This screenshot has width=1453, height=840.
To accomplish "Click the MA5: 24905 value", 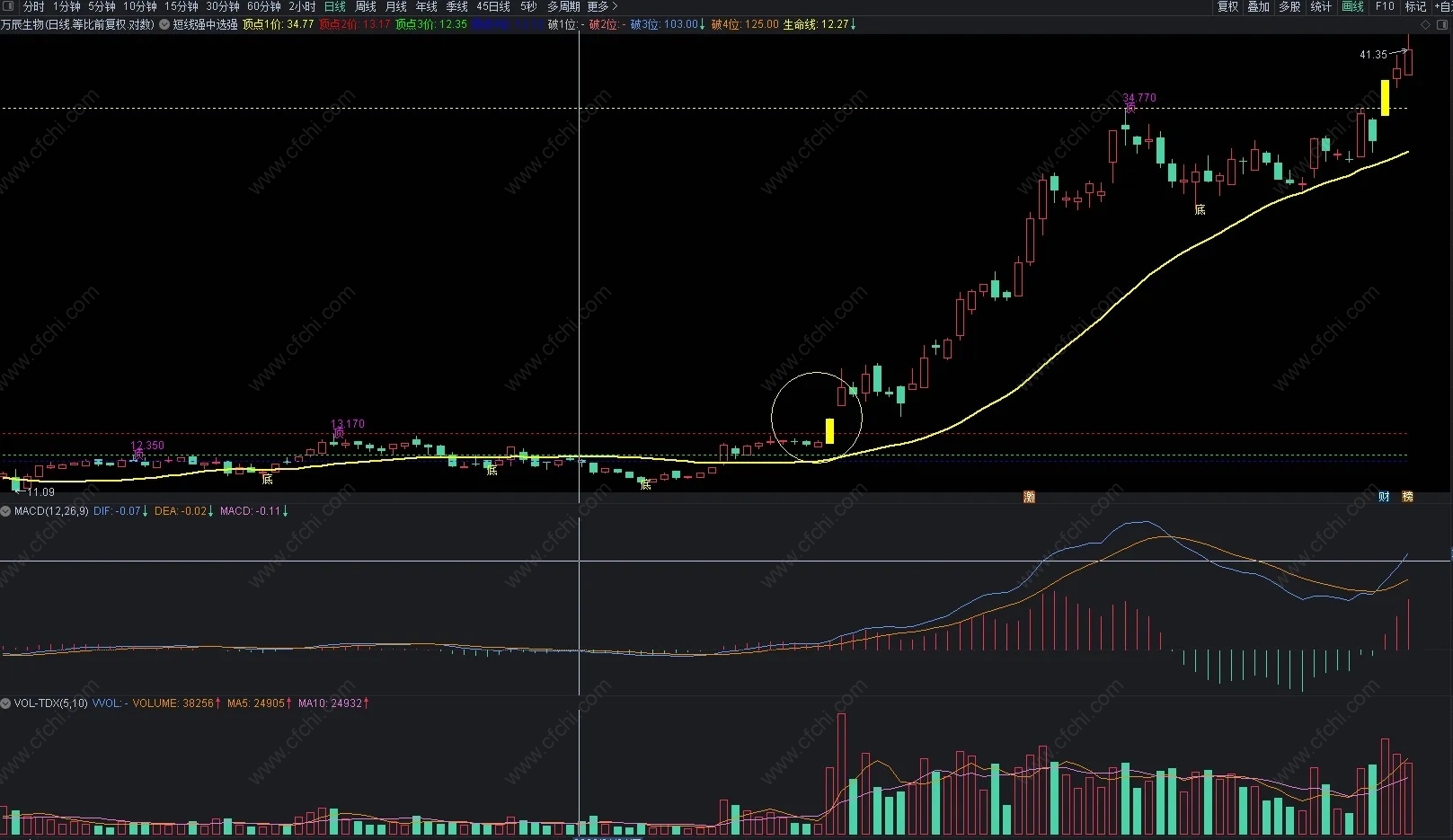I will (259, 703).
